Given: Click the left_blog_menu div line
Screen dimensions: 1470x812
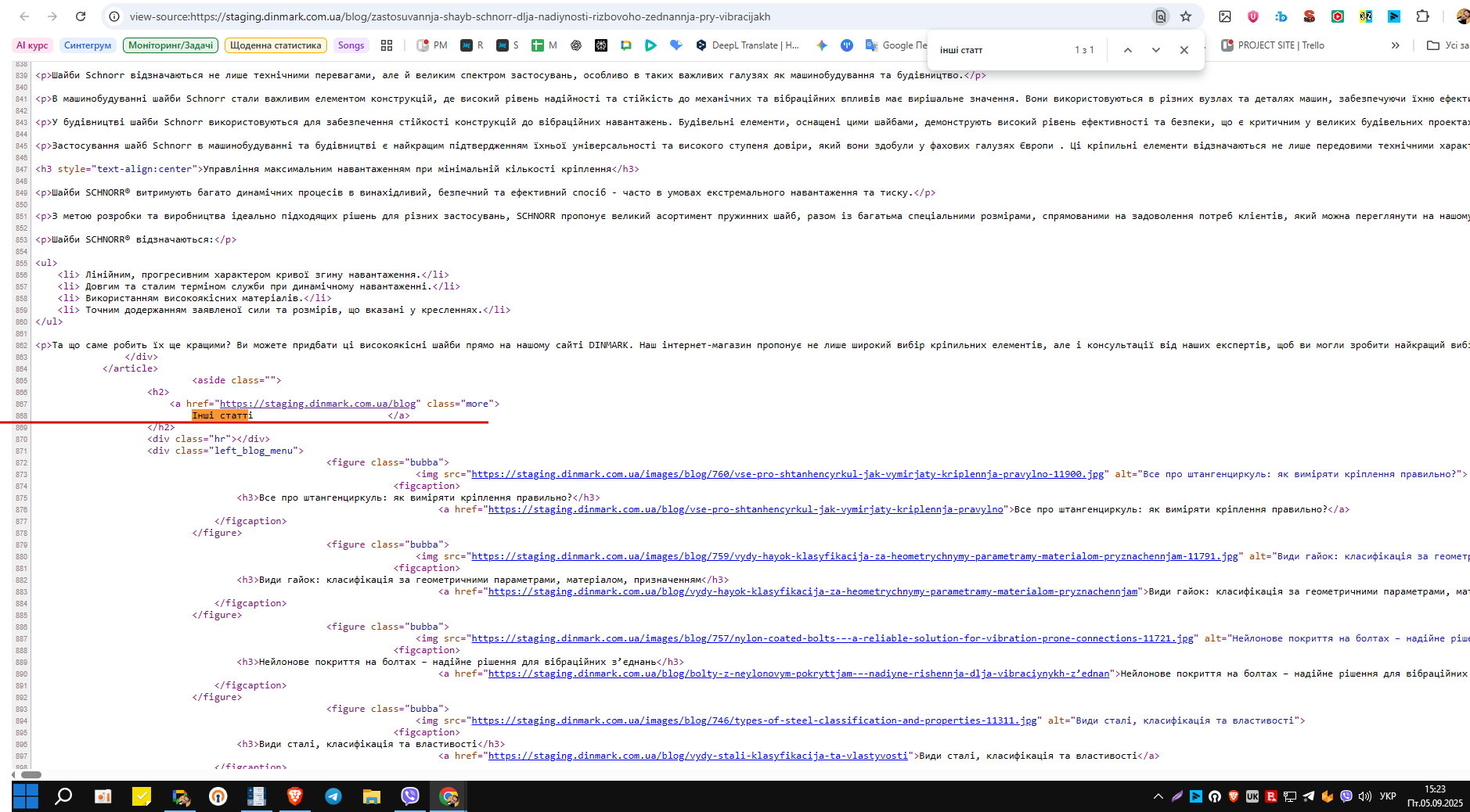Looking at the screenshot, I should [225, 451].
